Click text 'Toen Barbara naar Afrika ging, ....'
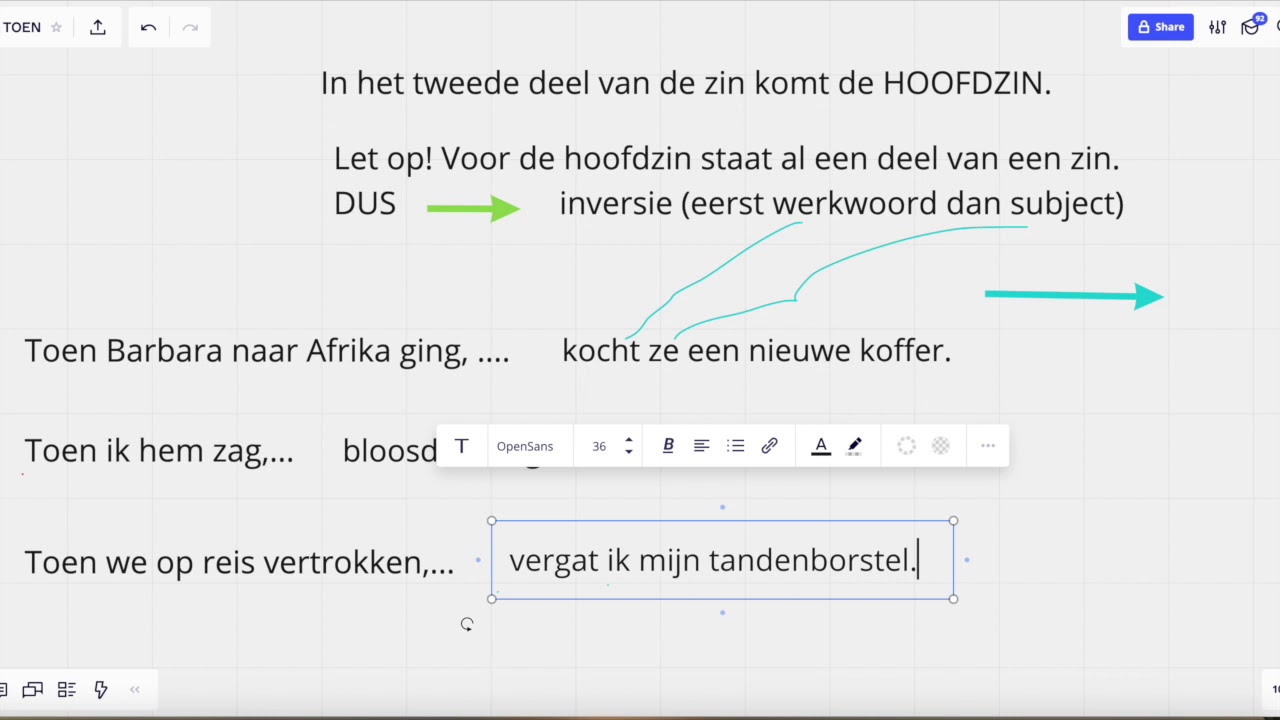The height and width of the screenshot is (720, 1280). click(267, 350)
